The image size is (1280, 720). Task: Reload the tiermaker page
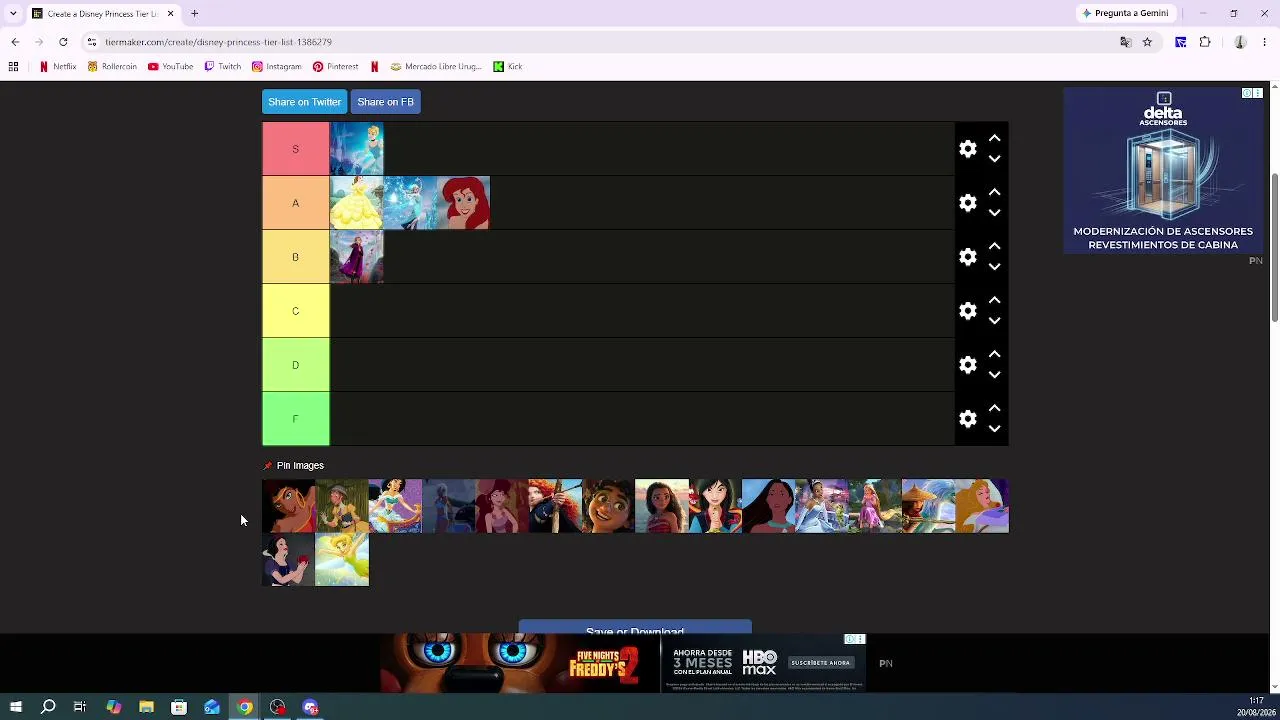[63, 42]
